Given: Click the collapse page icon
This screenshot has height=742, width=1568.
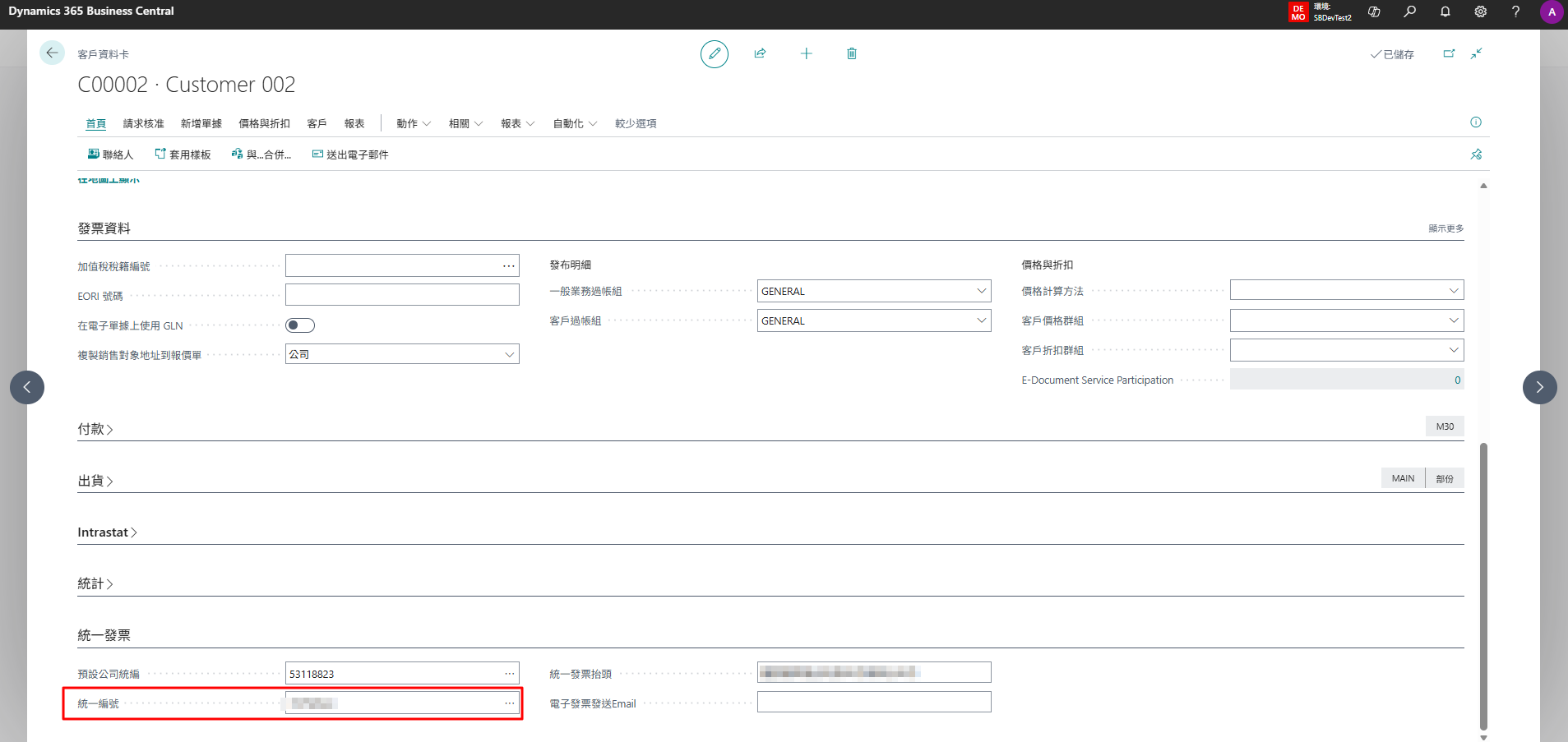Looking at the screenshot, I should (x=1477, y=53).
